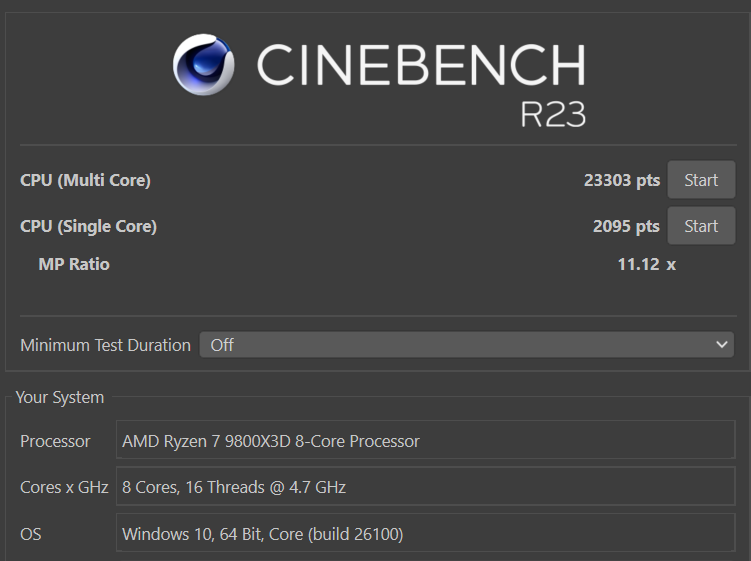Click the Cores x GHz field with 8 Cores

click(x=425, y=486)
